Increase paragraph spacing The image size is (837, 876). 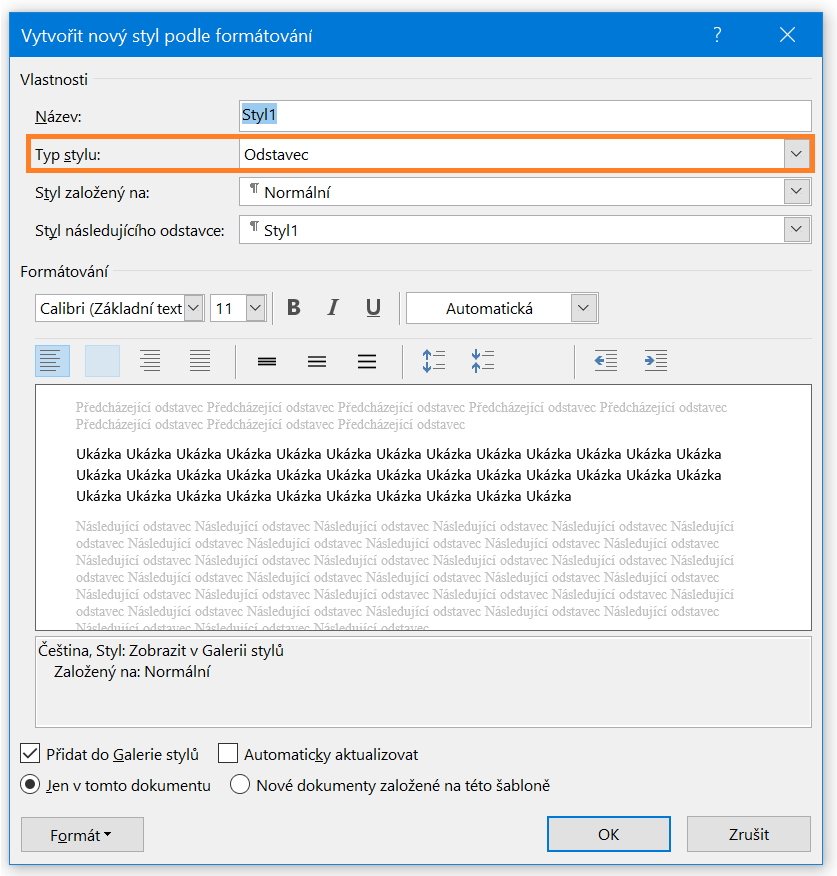coord(433,361)
